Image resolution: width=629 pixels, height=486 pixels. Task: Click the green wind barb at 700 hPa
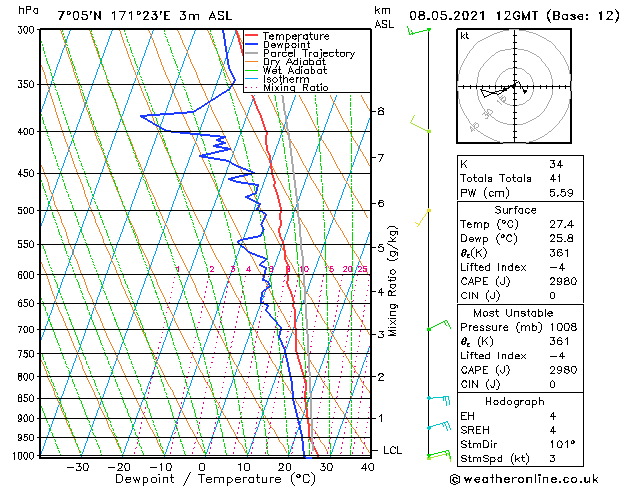tap(439, 325)
